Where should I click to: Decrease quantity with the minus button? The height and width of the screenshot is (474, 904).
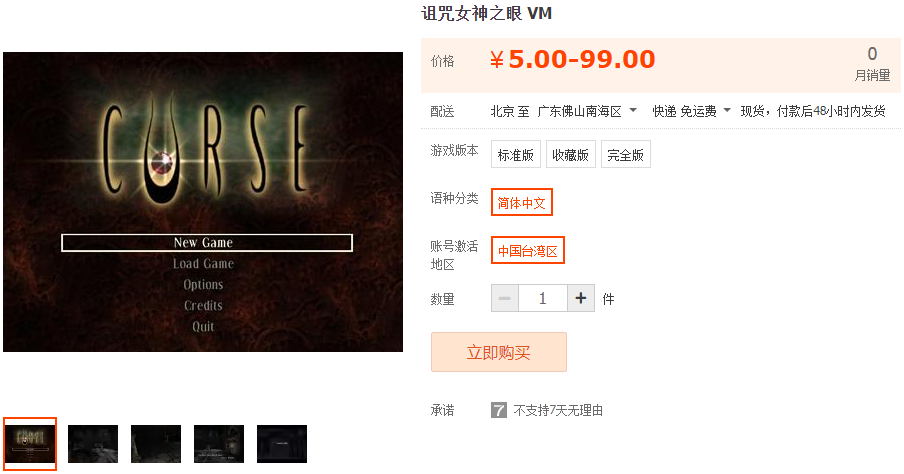[504, 298]
